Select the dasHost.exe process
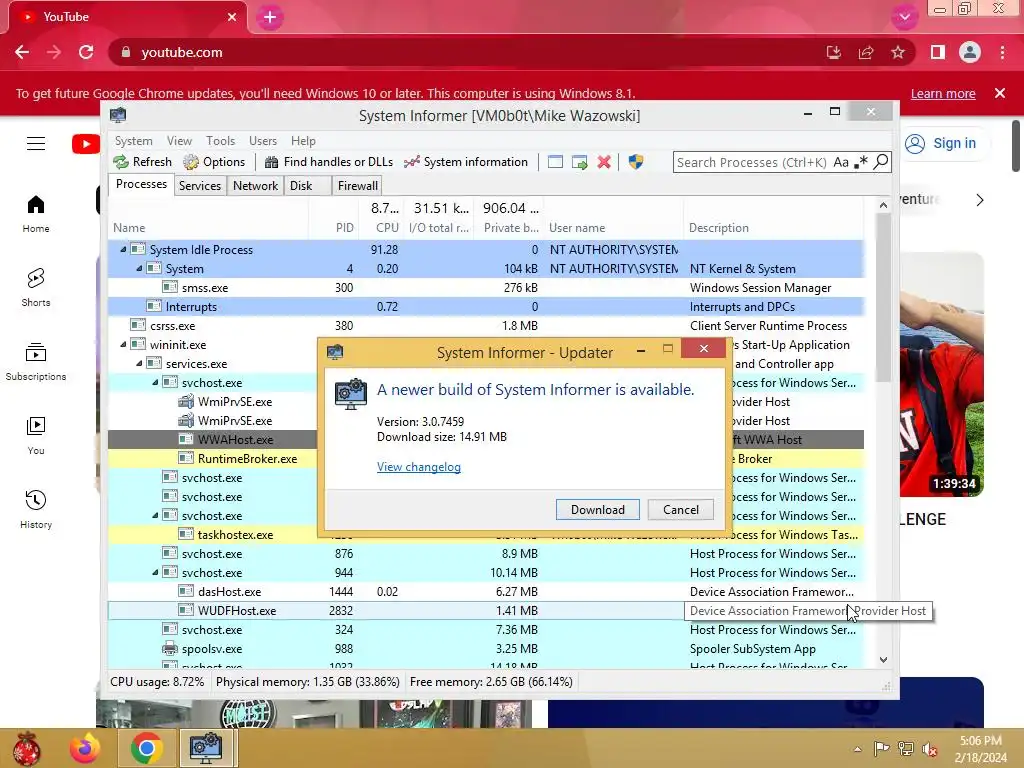This screenshot has width=1024, height=768. [x=486, y=591]
